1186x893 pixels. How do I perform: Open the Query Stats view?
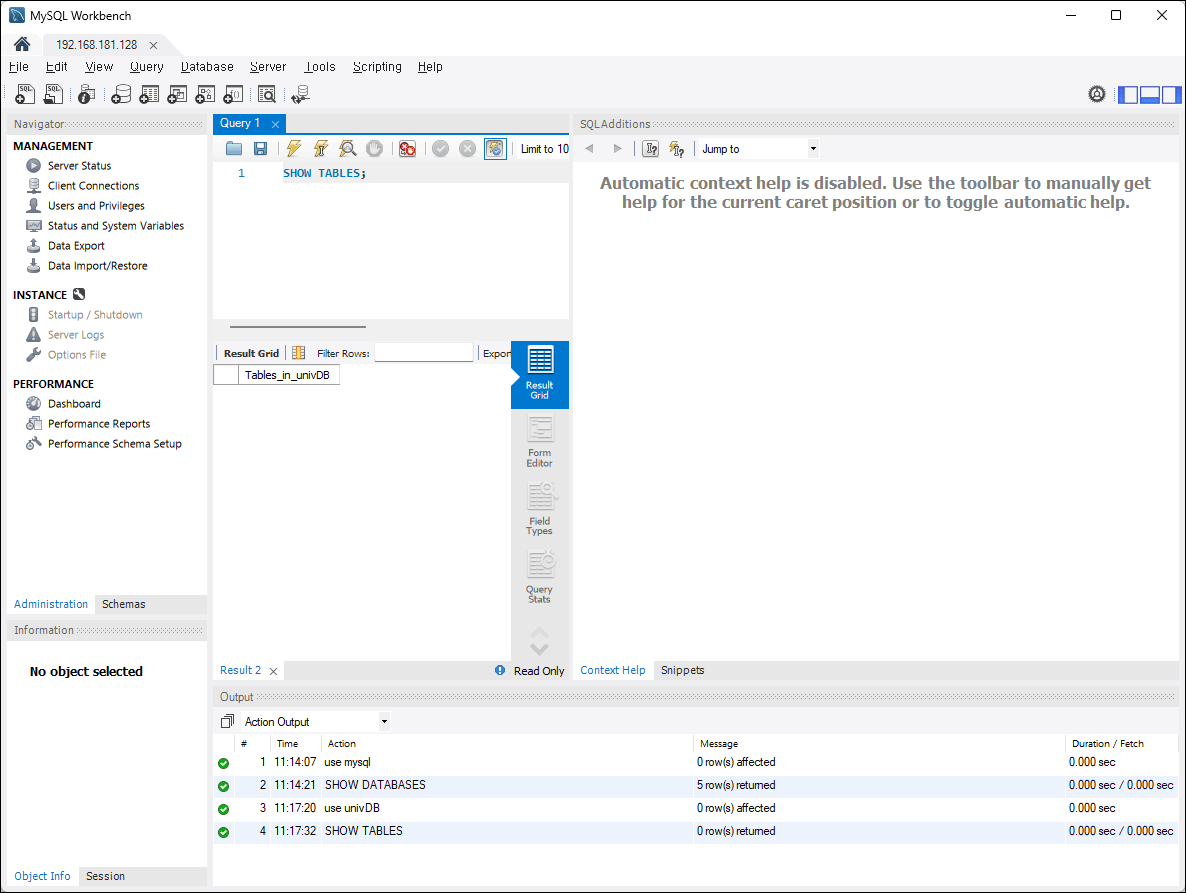[x=539, y=578]
